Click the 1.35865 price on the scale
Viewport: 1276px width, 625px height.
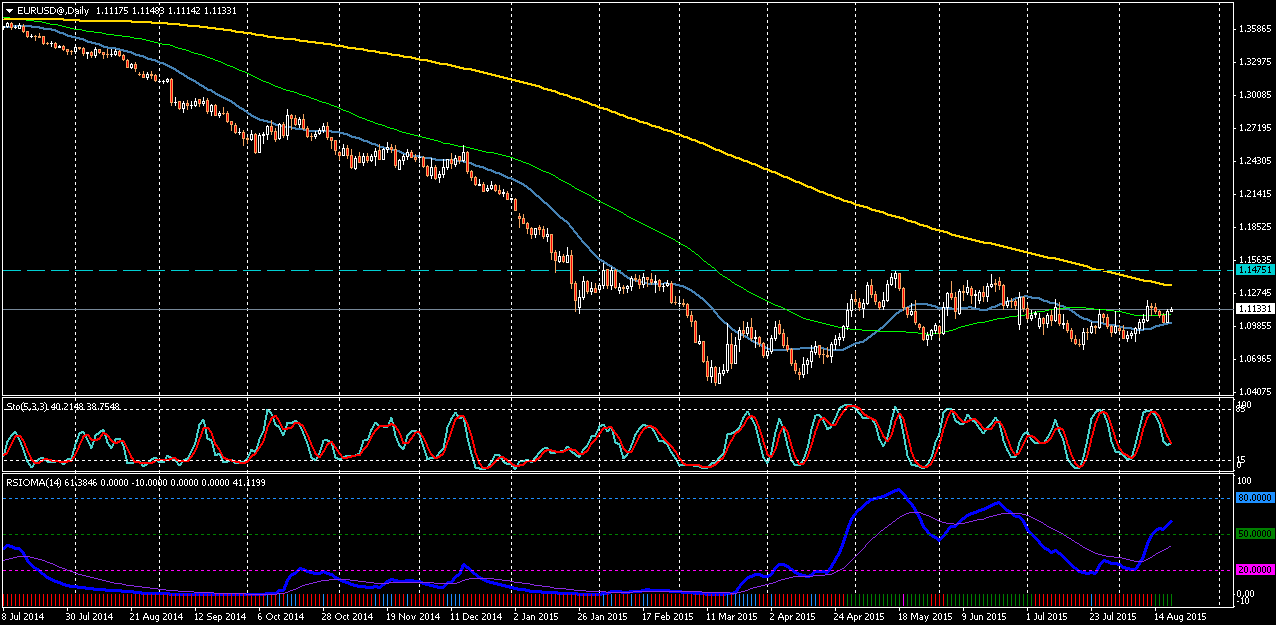(1253, 29)
